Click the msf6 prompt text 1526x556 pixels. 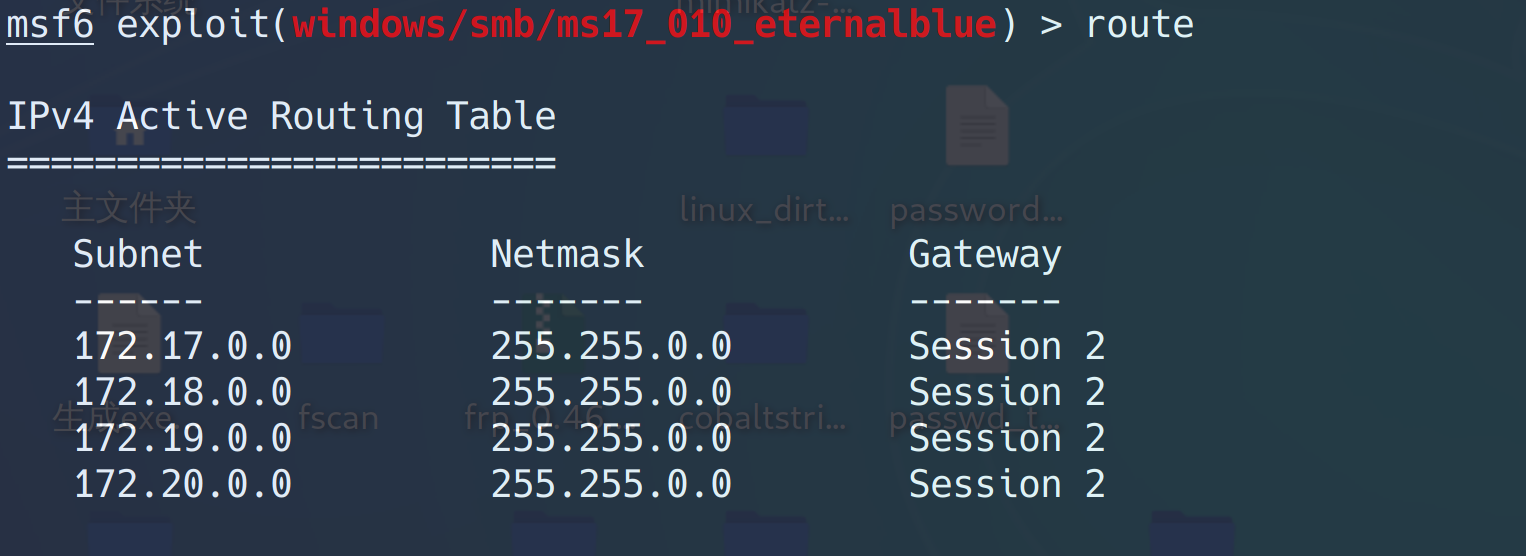pyautogui.click(x=50, y=25)
